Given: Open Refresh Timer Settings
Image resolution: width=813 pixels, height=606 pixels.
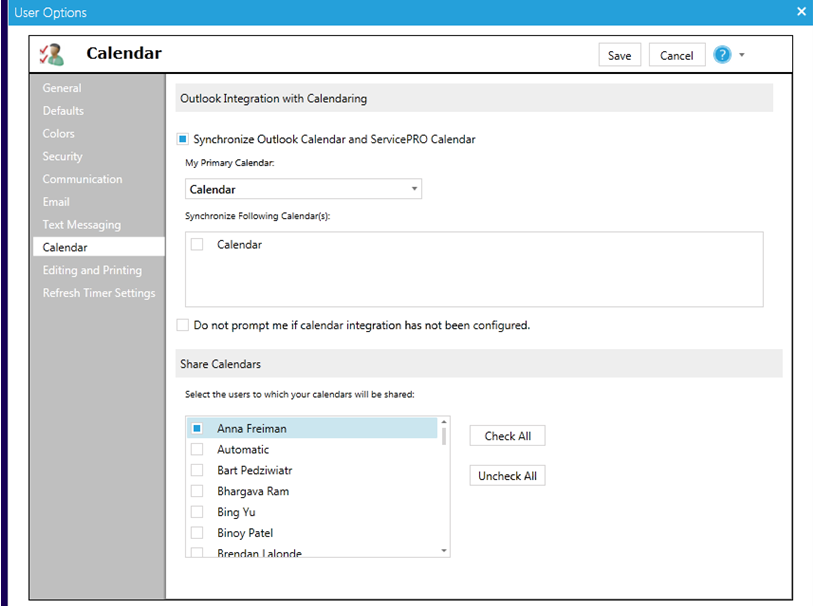Looking at the screenshot, I should (x=99, y=292).
